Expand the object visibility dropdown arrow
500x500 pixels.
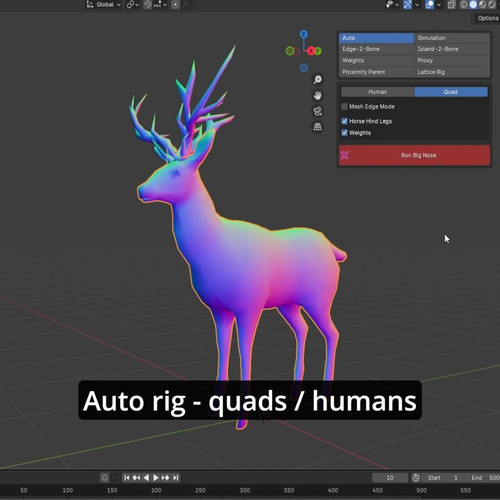[x=397, y=5]
